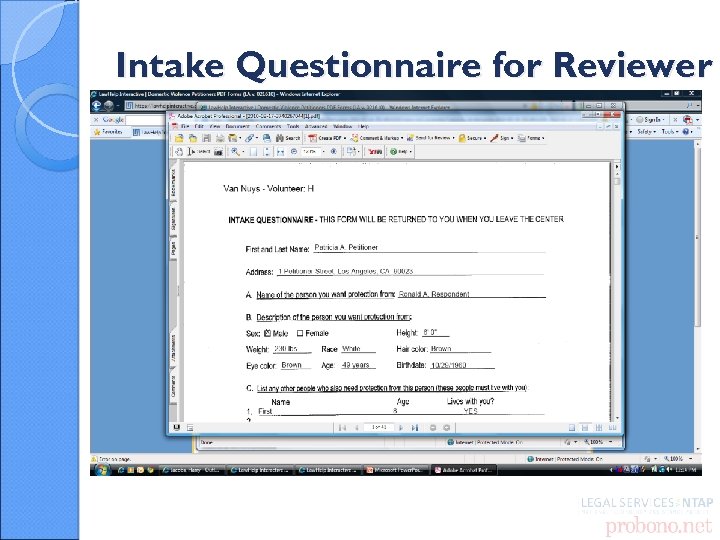
Task: Click the Zoom In magnifier tool
Action: pos(235,152)
